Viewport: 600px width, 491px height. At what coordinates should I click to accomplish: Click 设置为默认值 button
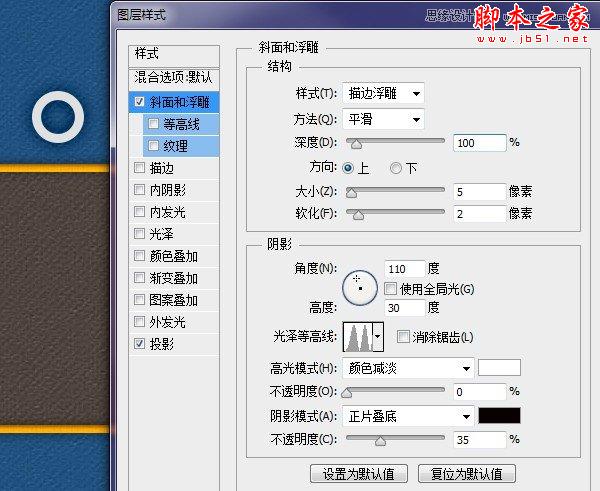point(359,474)
